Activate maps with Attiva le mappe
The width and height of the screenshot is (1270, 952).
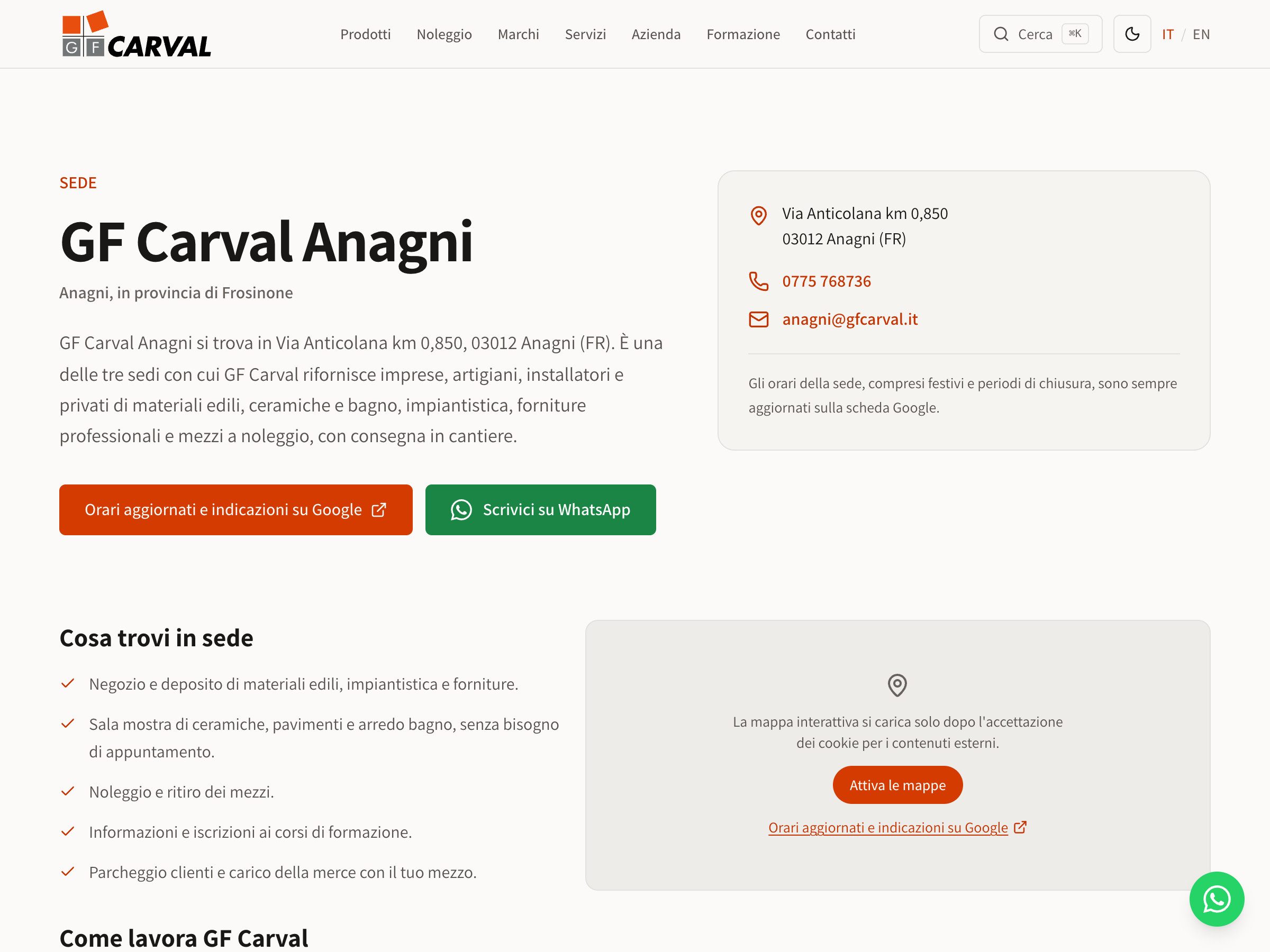point(897,784)
